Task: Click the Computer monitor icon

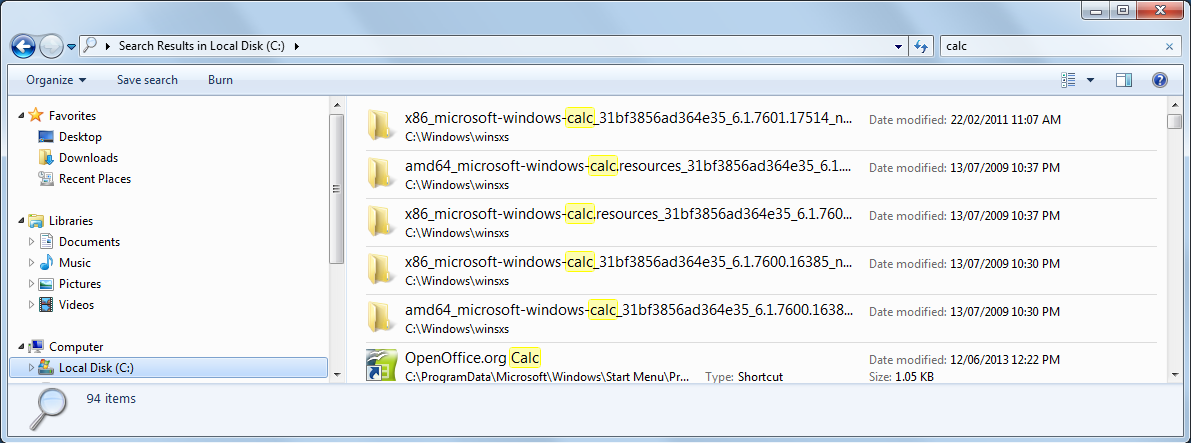Action: pyautogui.click(x=36, y=346)
